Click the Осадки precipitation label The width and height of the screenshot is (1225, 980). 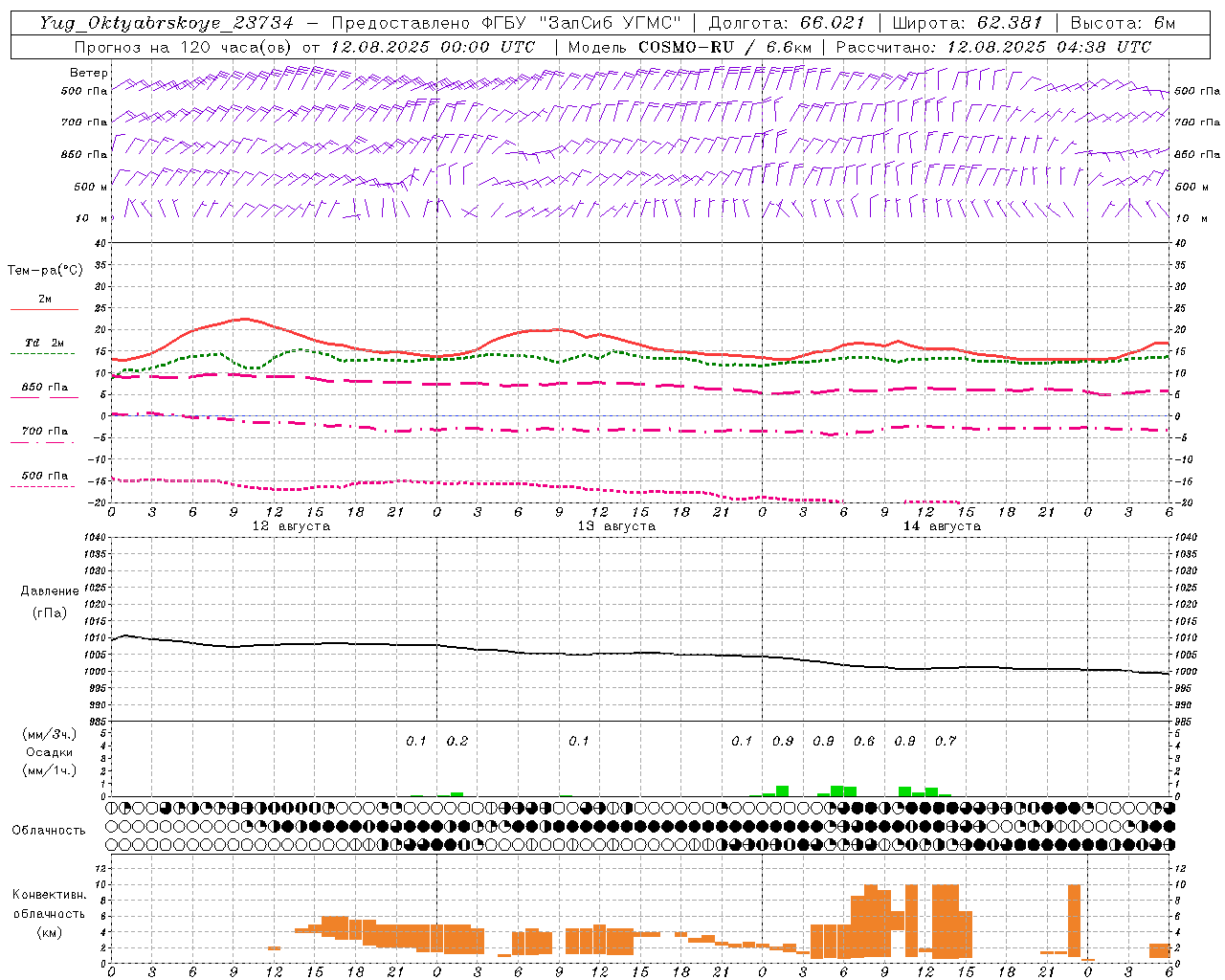click(50, 752)
